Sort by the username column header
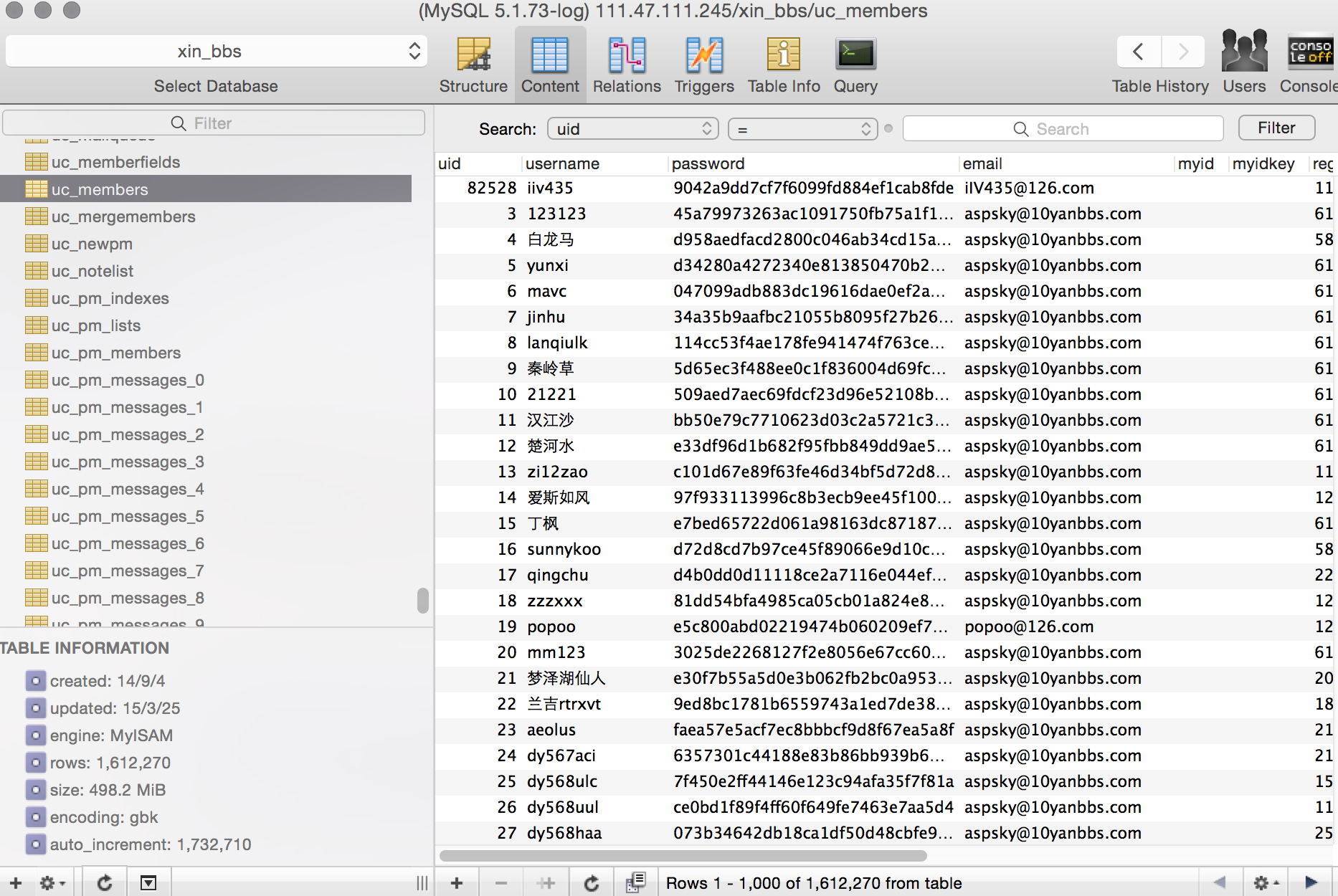Image resolution: width=1338 pixels, height=896 pixels. [594, 163]
